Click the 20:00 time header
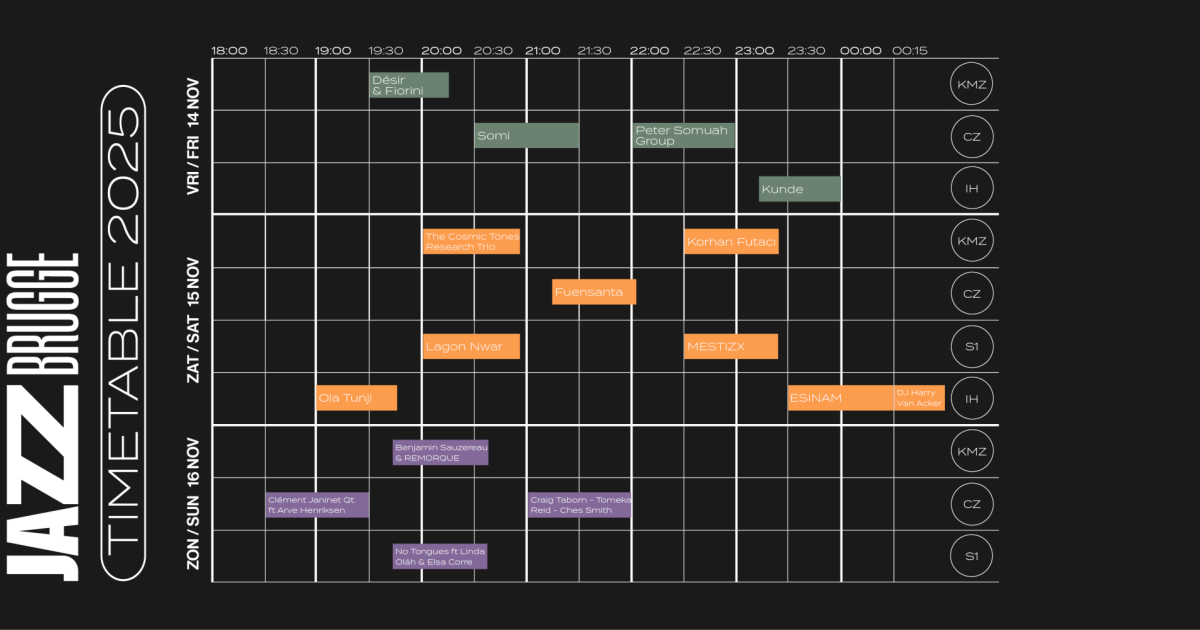The image size is (1200, 630). coord(441,50)
